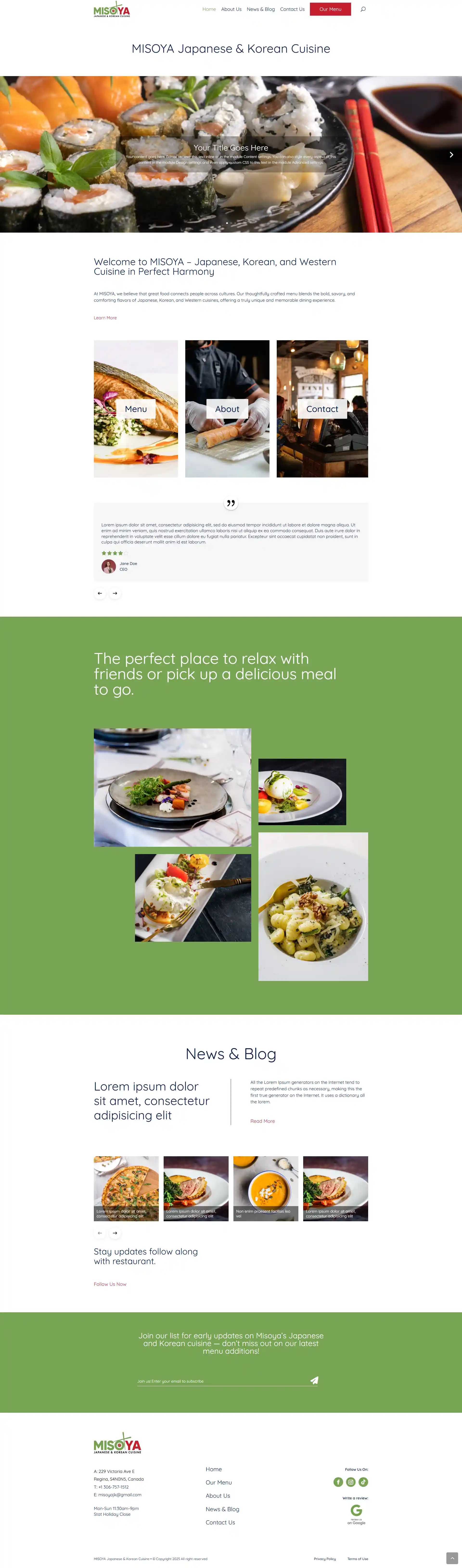The width and height of the screenshot is (462, 1568).
Task: Open Privacy Policy link in footer
Action: 325,1559
